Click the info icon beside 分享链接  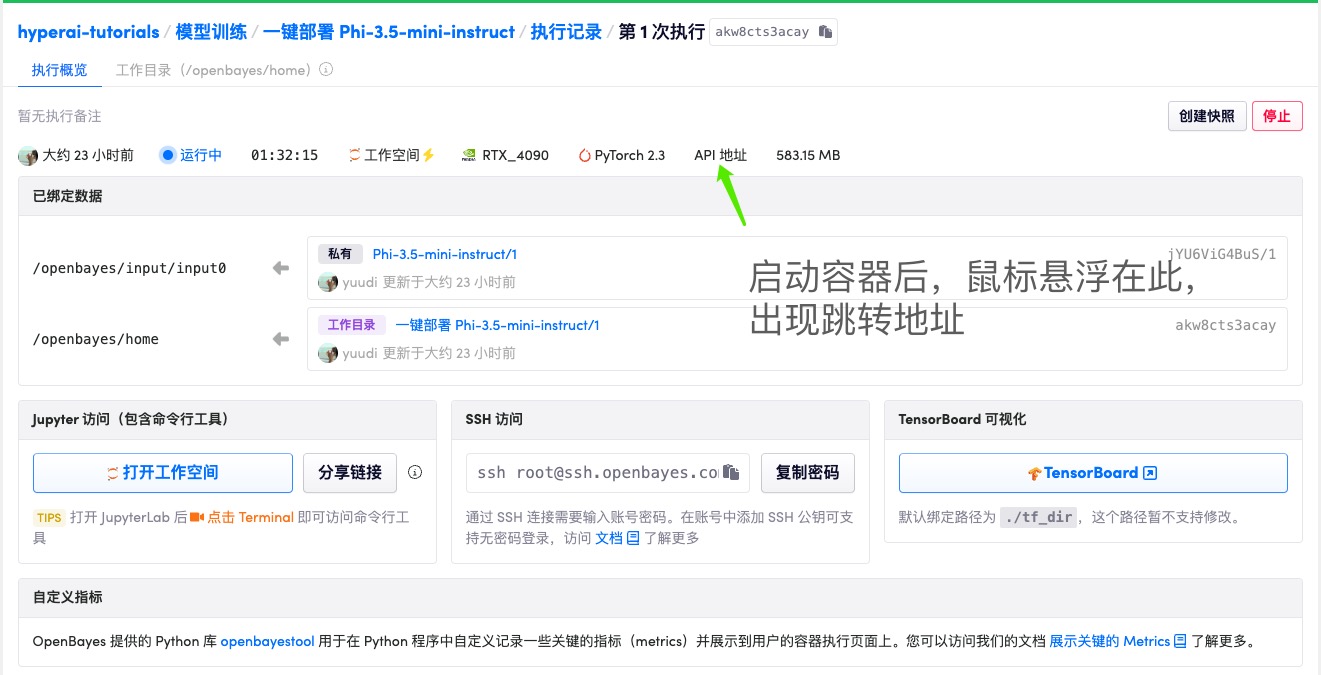[415, 472]
